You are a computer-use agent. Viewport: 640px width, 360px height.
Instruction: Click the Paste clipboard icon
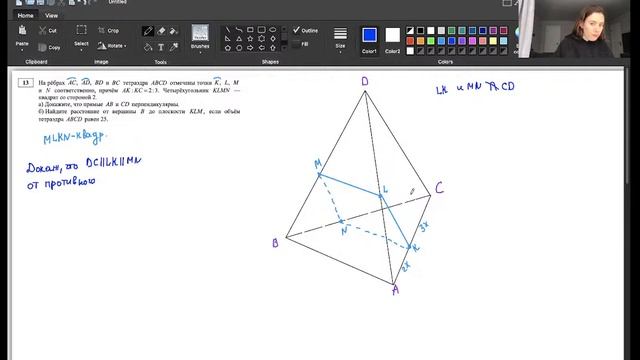(22, 30)
